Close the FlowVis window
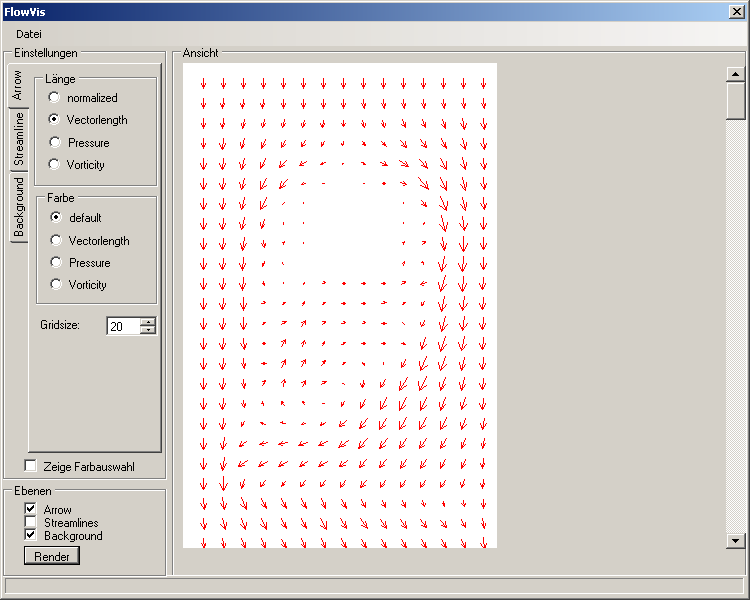Screen dimensions: 750x600 coord(736,11)
